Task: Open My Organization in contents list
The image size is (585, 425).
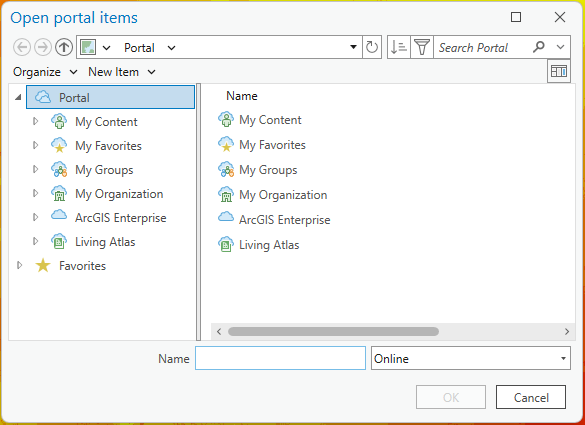Action: pyautogui.click(x=283, y=195)
